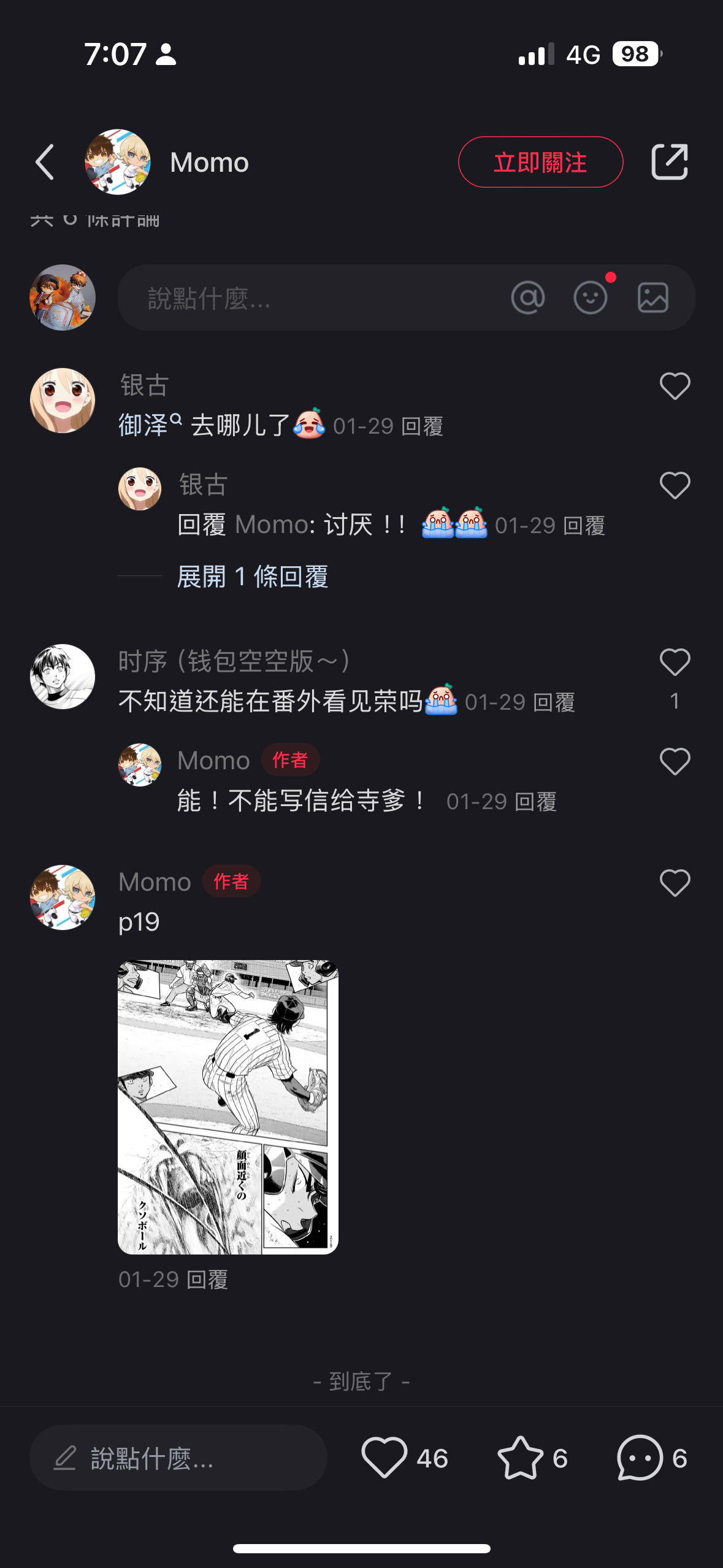
Task: Expand 展開 1 條回覆
Action: pyautogui.click(x=253, y=577)
